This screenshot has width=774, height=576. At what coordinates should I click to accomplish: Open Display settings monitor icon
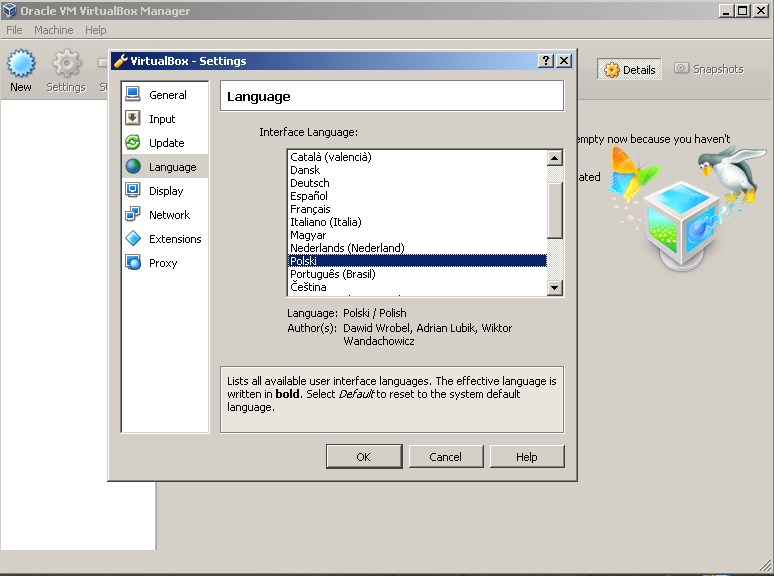[x=132, y=190]
